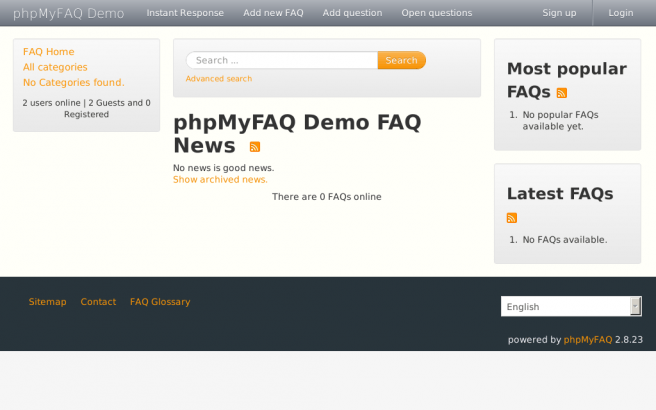The height and width of the screenshot is (410, 656).
Task: Click Show archived news link
Action: click(220, 180)
